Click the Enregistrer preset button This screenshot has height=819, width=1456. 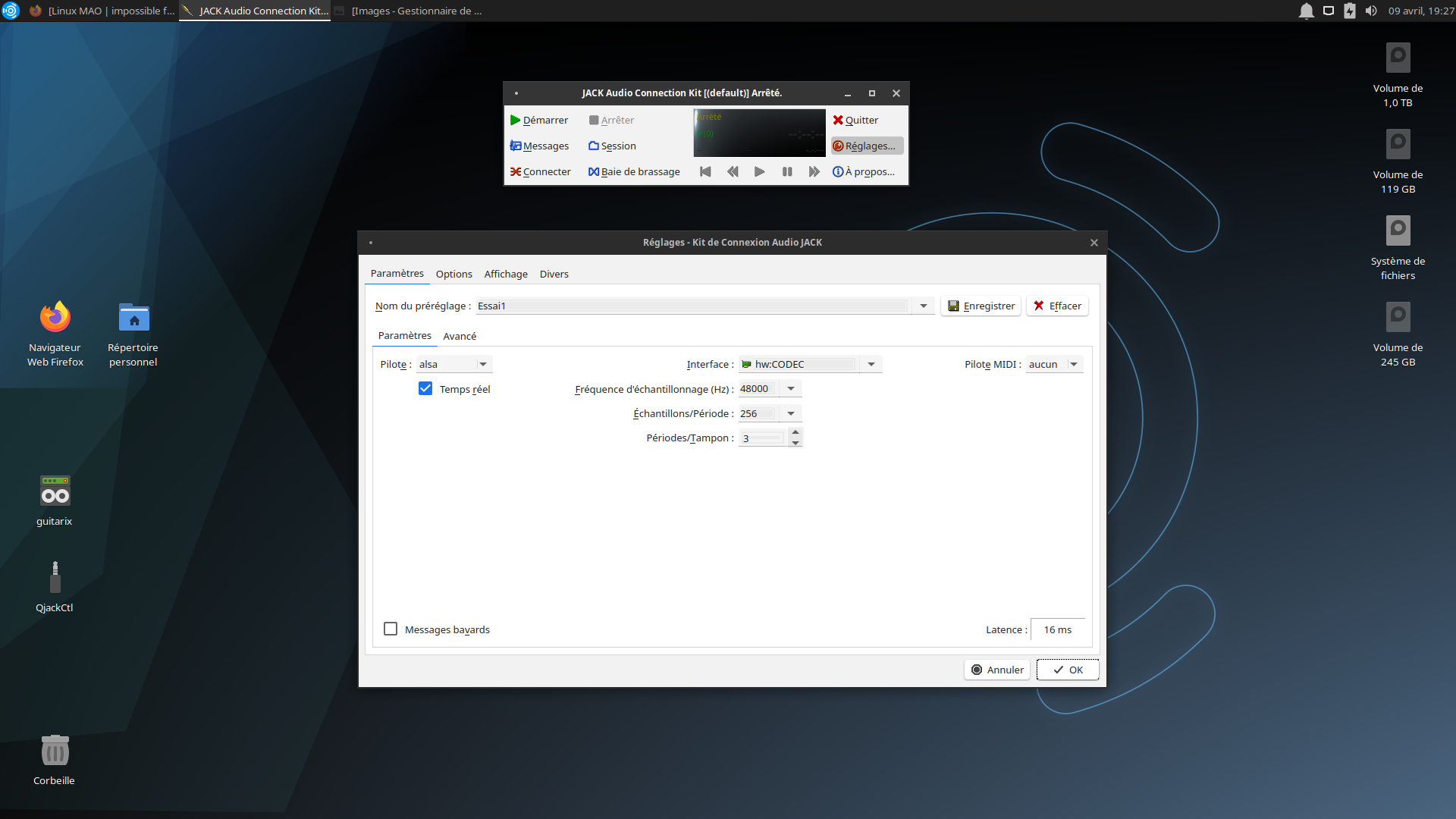coord(981,306)
